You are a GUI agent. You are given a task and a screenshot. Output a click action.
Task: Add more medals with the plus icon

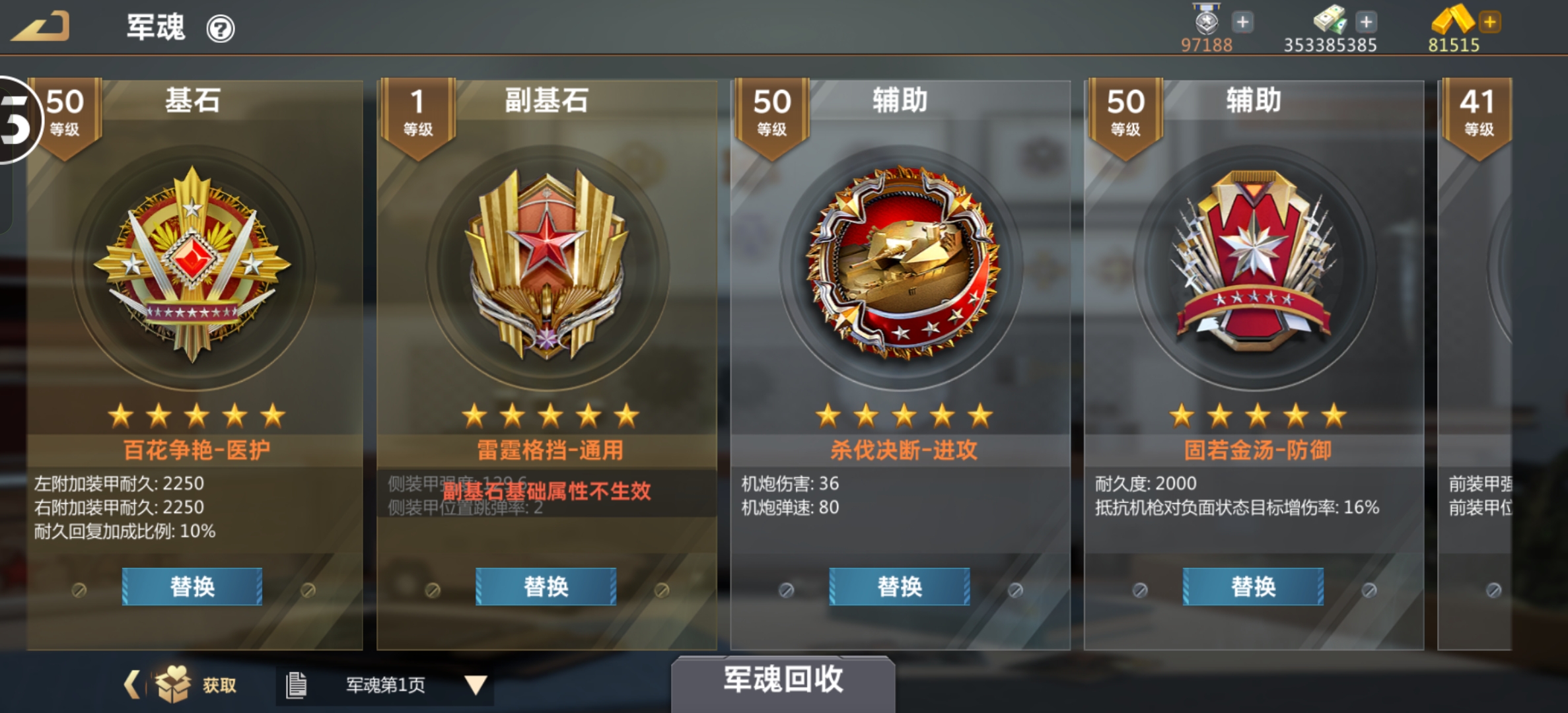1242,22
